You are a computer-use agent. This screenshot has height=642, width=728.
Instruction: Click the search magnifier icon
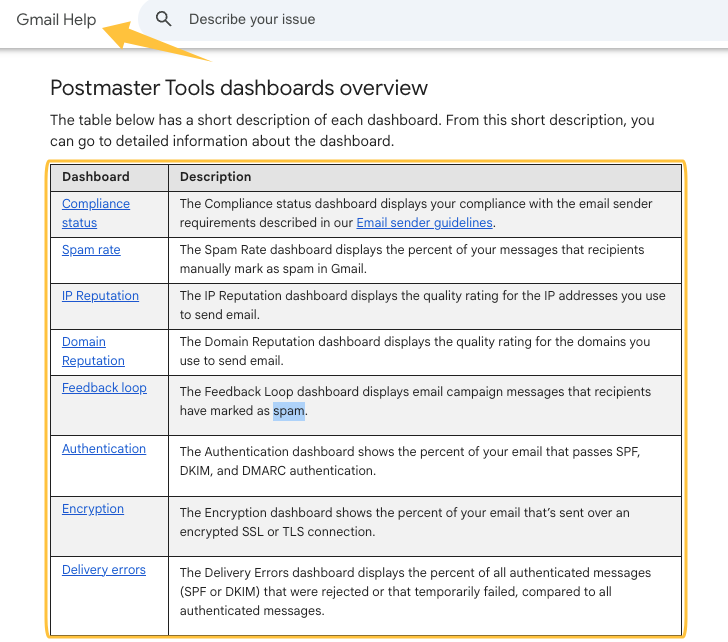(x=163, y=19)
